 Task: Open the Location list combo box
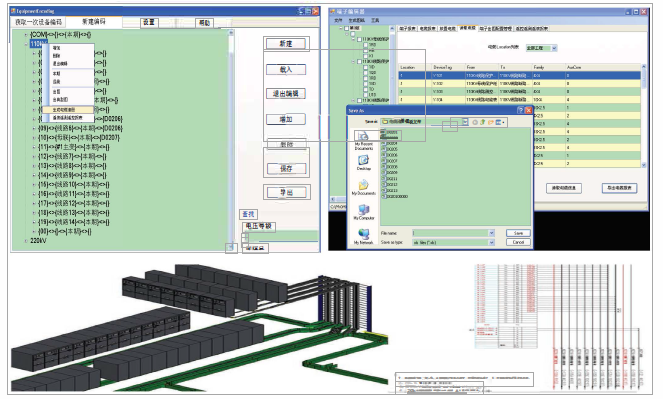point(541,48)
